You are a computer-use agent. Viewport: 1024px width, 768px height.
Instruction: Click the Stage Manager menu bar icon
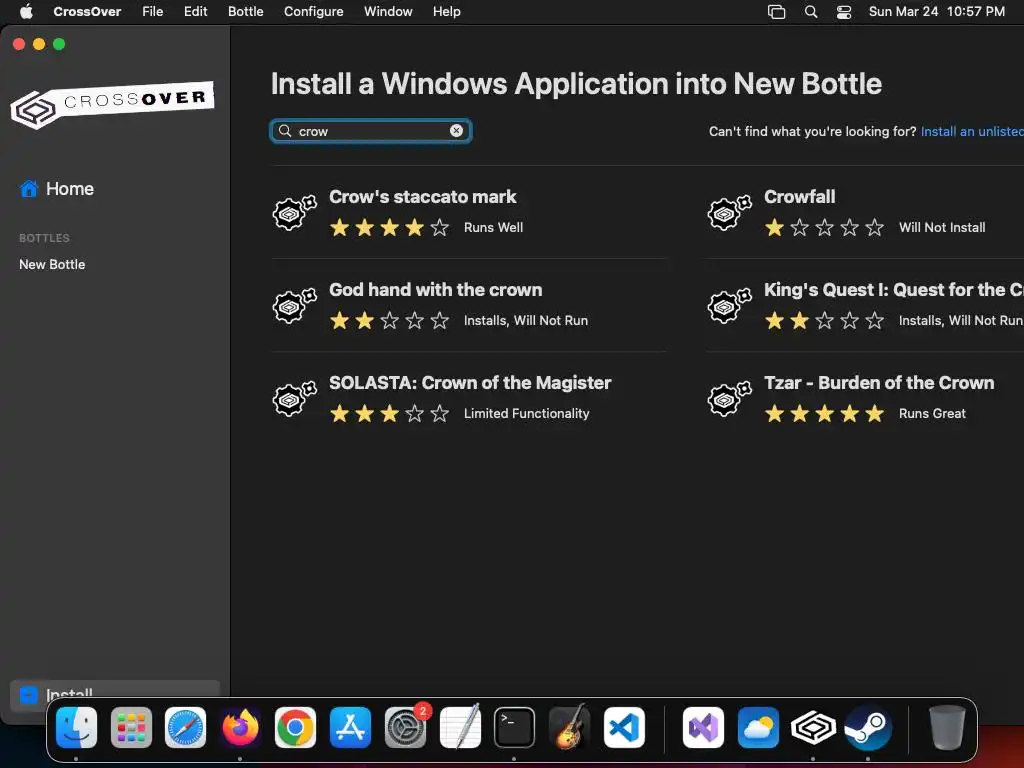tap(776, 12)
